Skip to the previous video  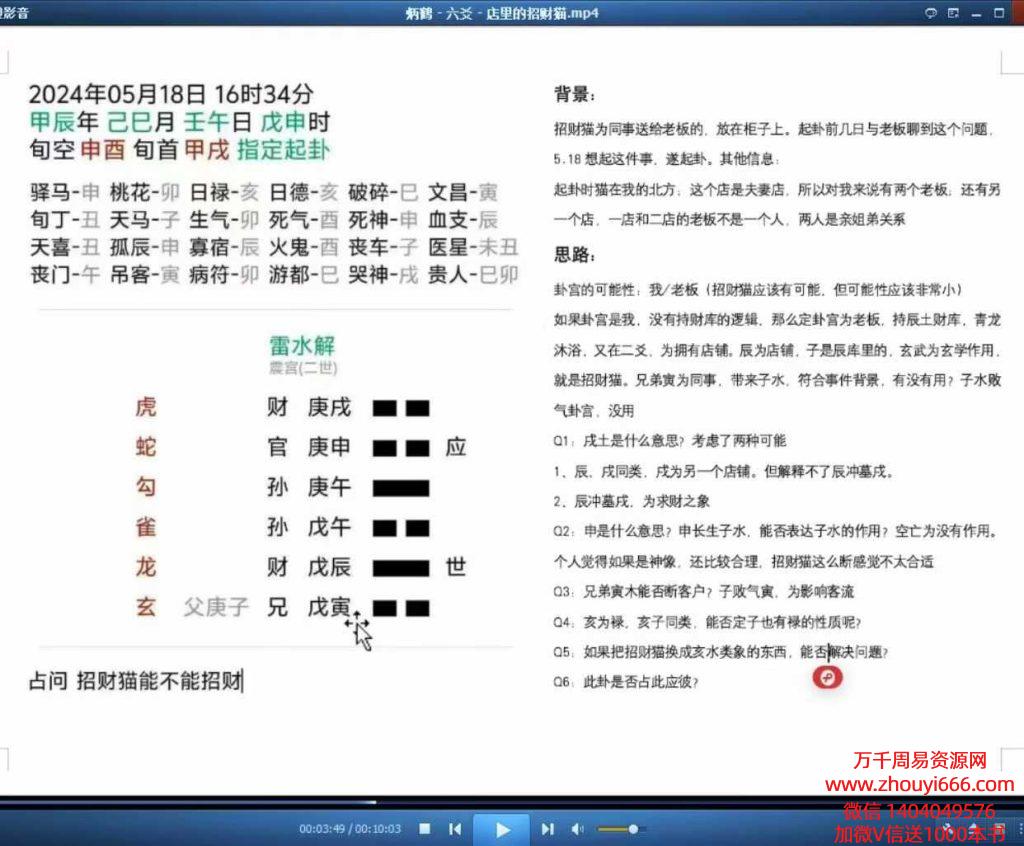tap(455, 829)
